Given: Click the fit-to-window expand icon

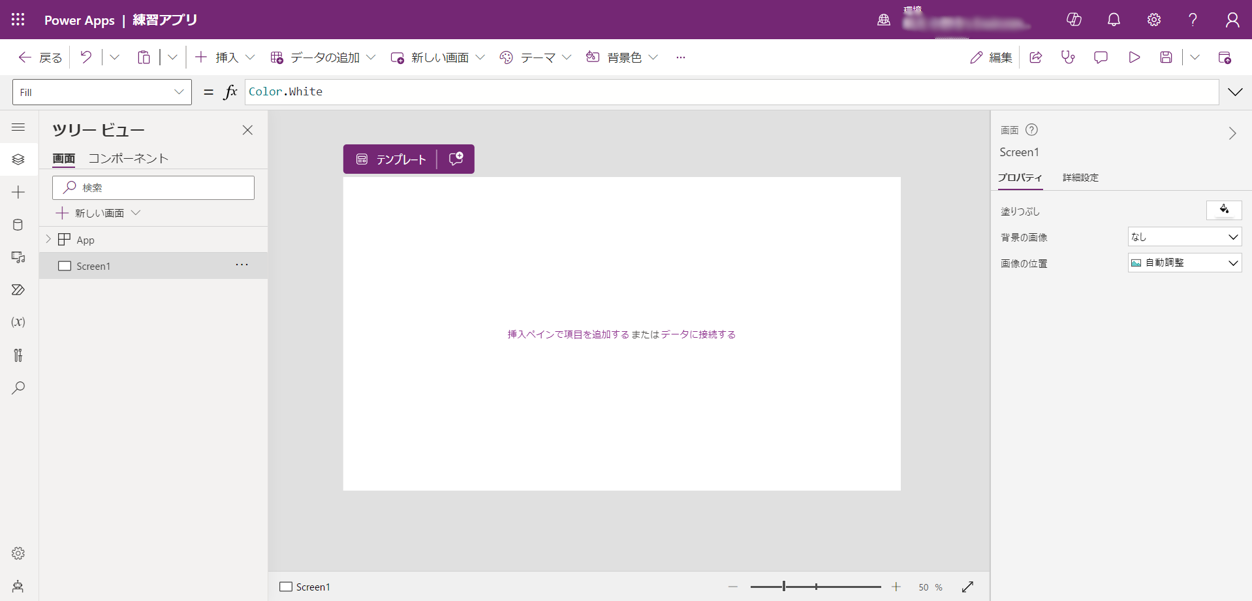Looking at the screenshot, I should (x=968, y=587).
